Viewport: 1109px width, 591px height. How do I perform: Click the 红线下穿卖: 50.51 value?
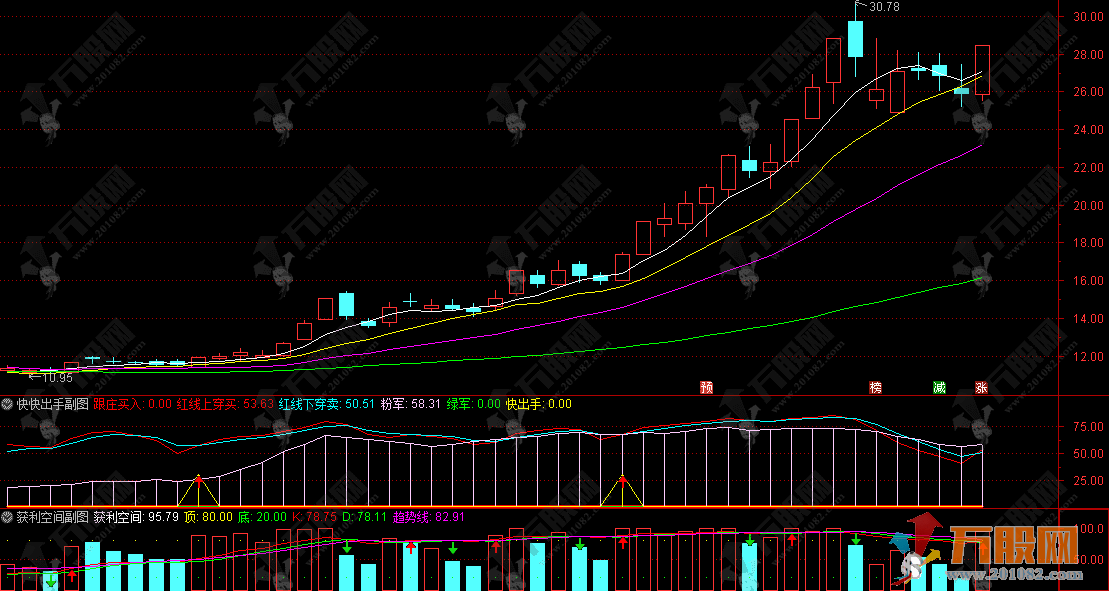(327, 404)
